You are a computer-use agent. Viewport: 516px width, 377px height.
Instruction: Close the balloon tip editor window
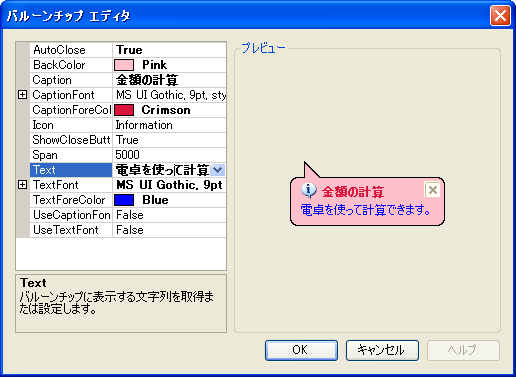500,15
